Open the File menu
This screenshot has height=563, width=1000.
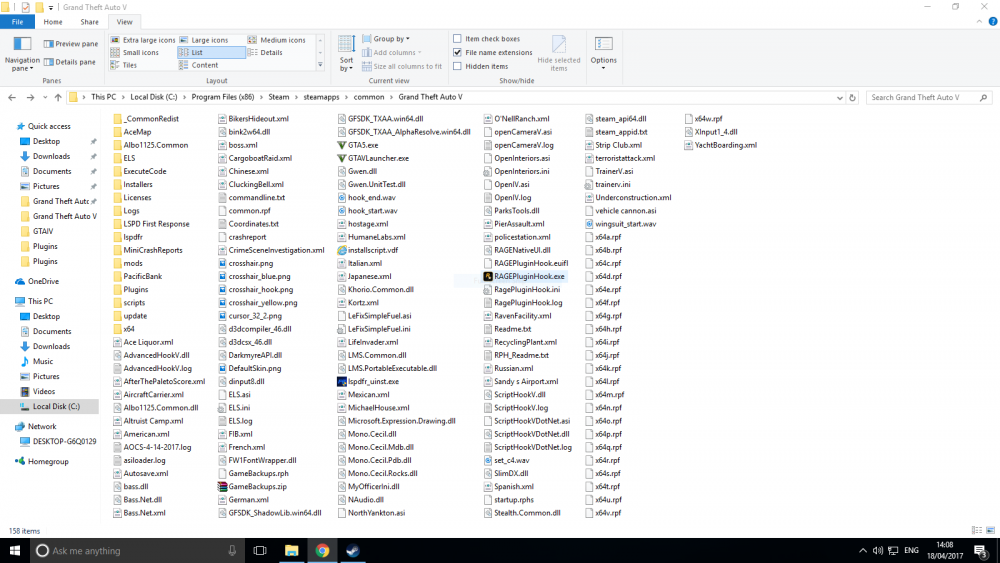(17, 21)
